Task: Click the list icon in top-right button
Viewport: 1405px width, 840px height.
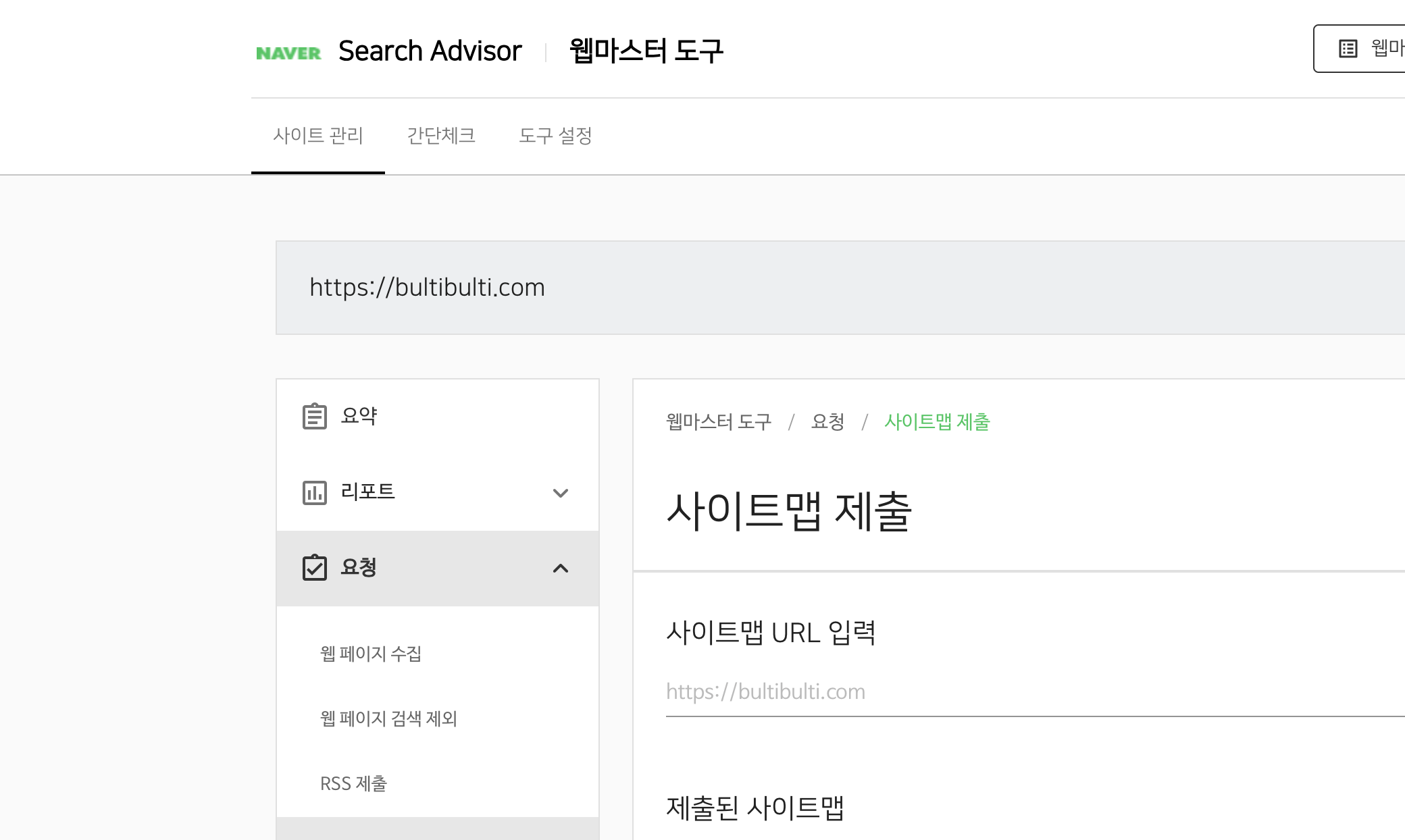Action: pos(1348,49)
